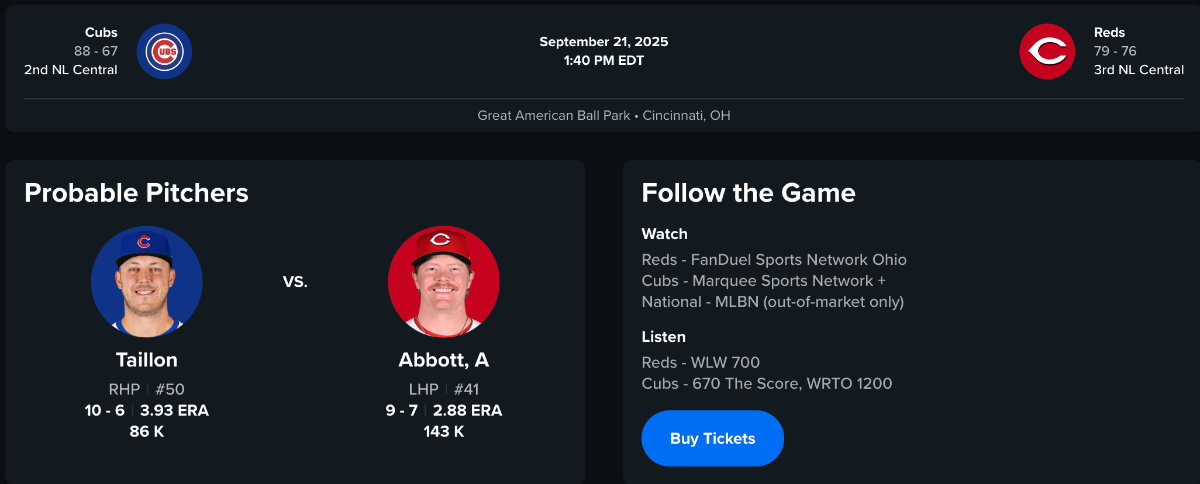
Task: Select the Taillon pitcher name
Action: (147, 360)
